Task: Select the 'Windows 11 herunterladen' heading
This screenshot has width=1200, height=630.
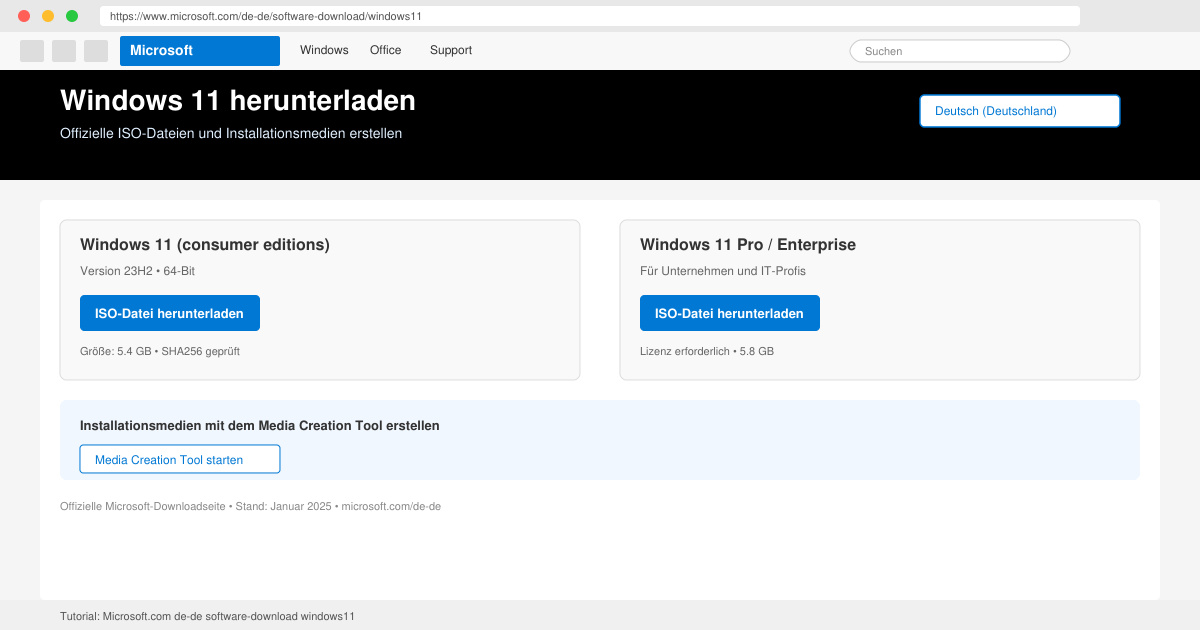Action: point(238,100)
